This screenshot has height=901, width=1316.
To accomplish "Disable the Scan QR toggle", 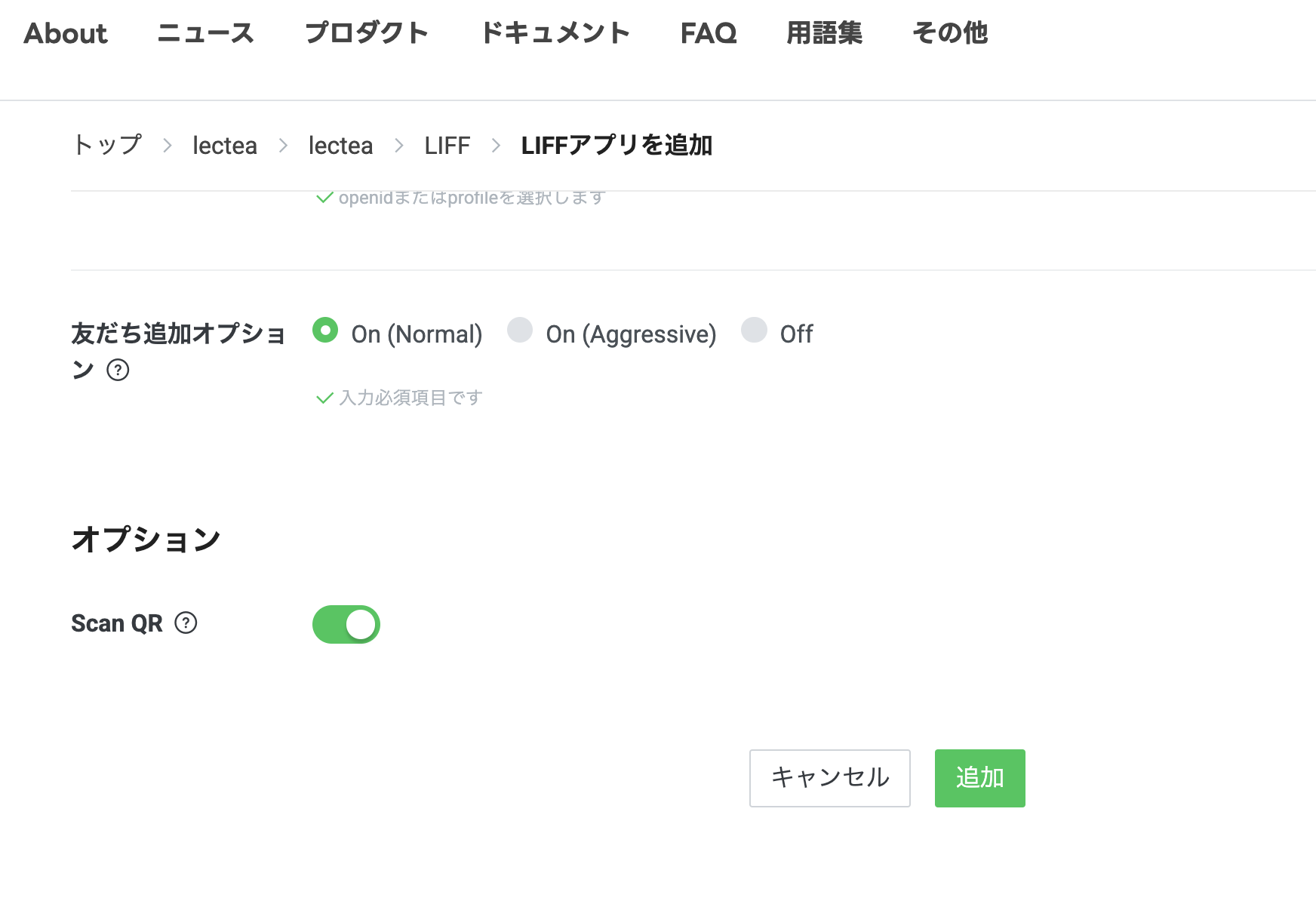I will (346, 624).
